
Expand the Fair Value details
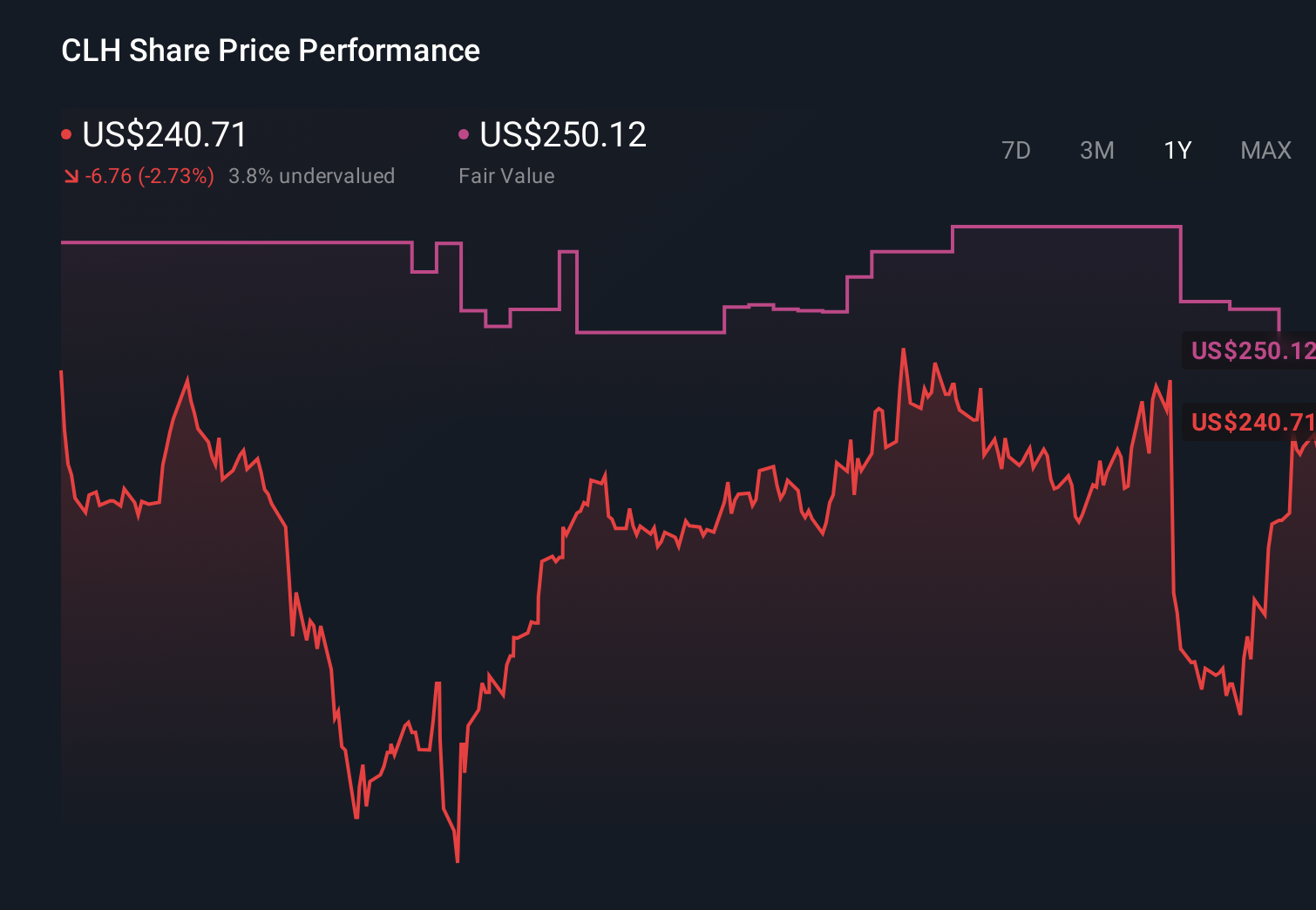506,175
